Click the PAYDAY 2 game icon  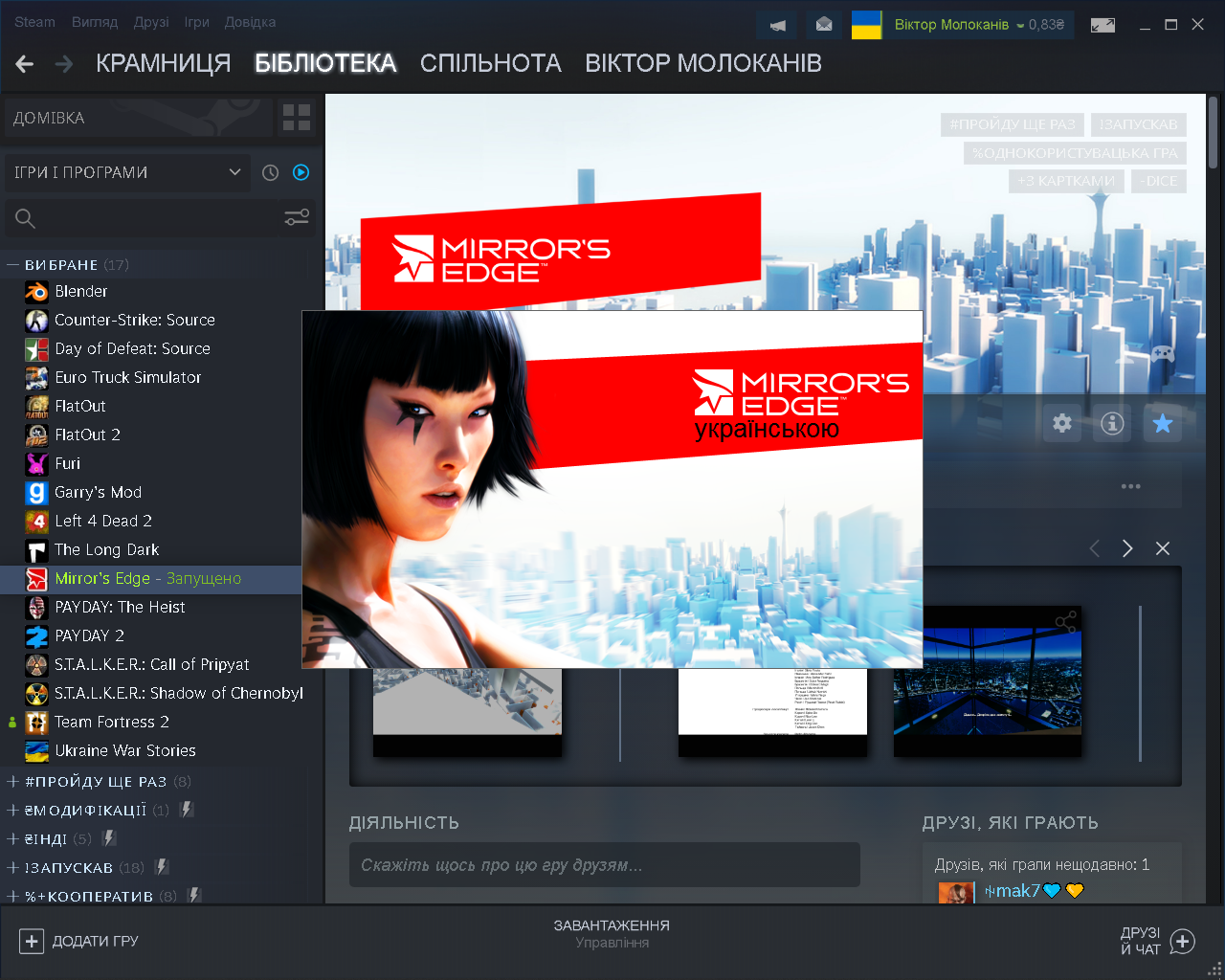coord(36,636)
